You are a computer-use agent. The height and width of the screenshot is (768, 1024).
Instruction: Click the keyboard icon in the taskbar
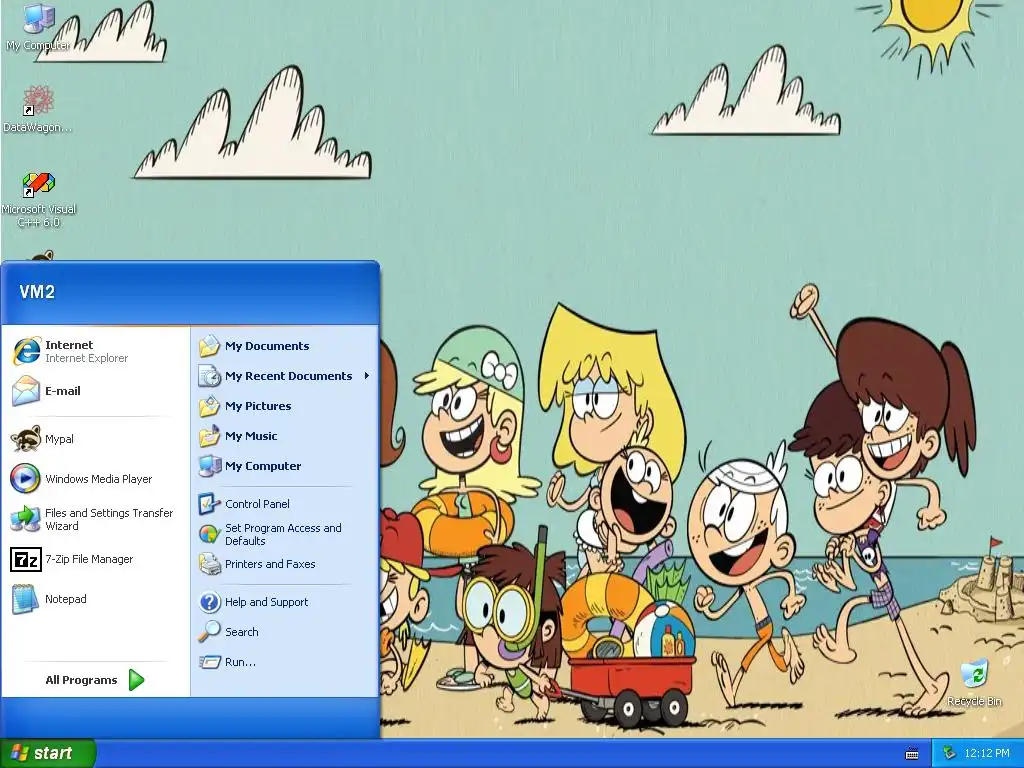[912, 754]
